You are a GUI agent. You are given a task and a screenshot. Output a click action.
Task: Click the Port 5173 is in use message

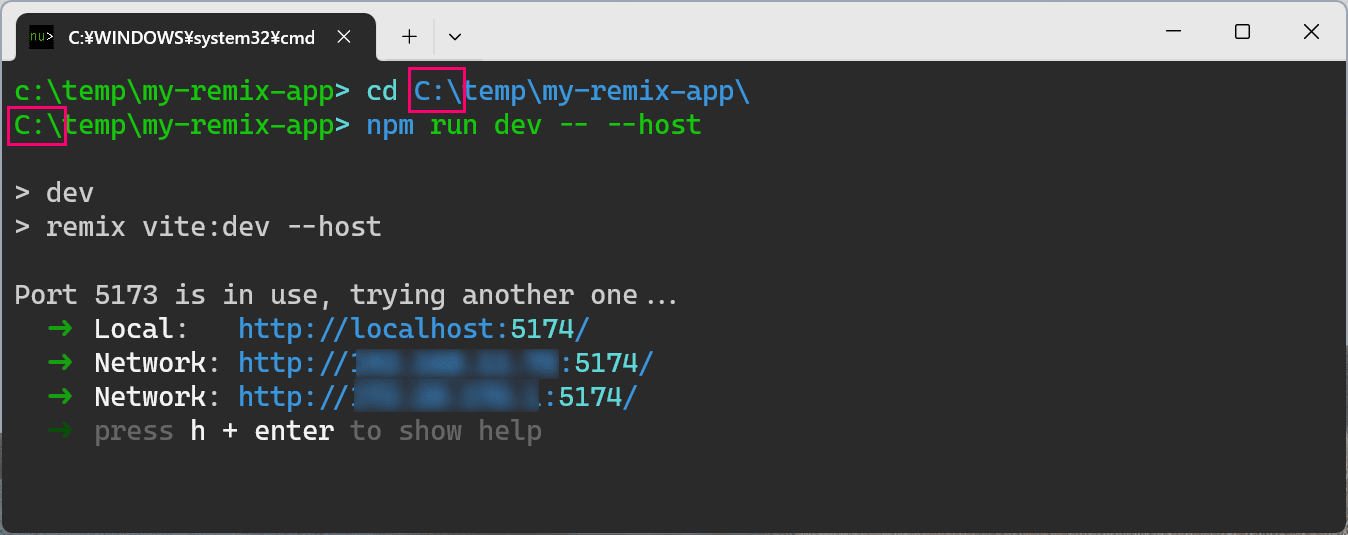346,295
